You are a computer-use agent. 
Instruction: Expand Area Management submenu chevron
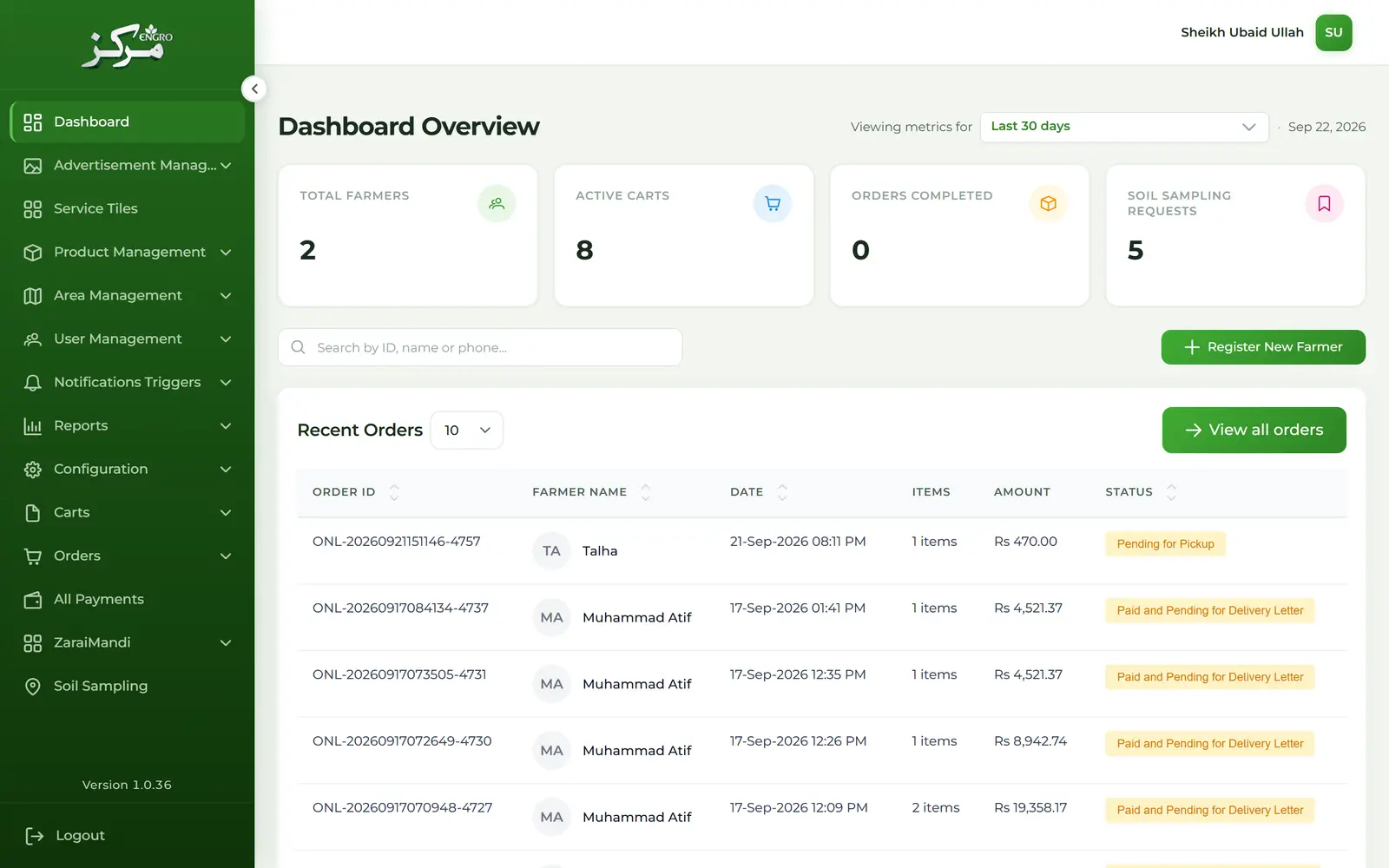click(226, 296)
